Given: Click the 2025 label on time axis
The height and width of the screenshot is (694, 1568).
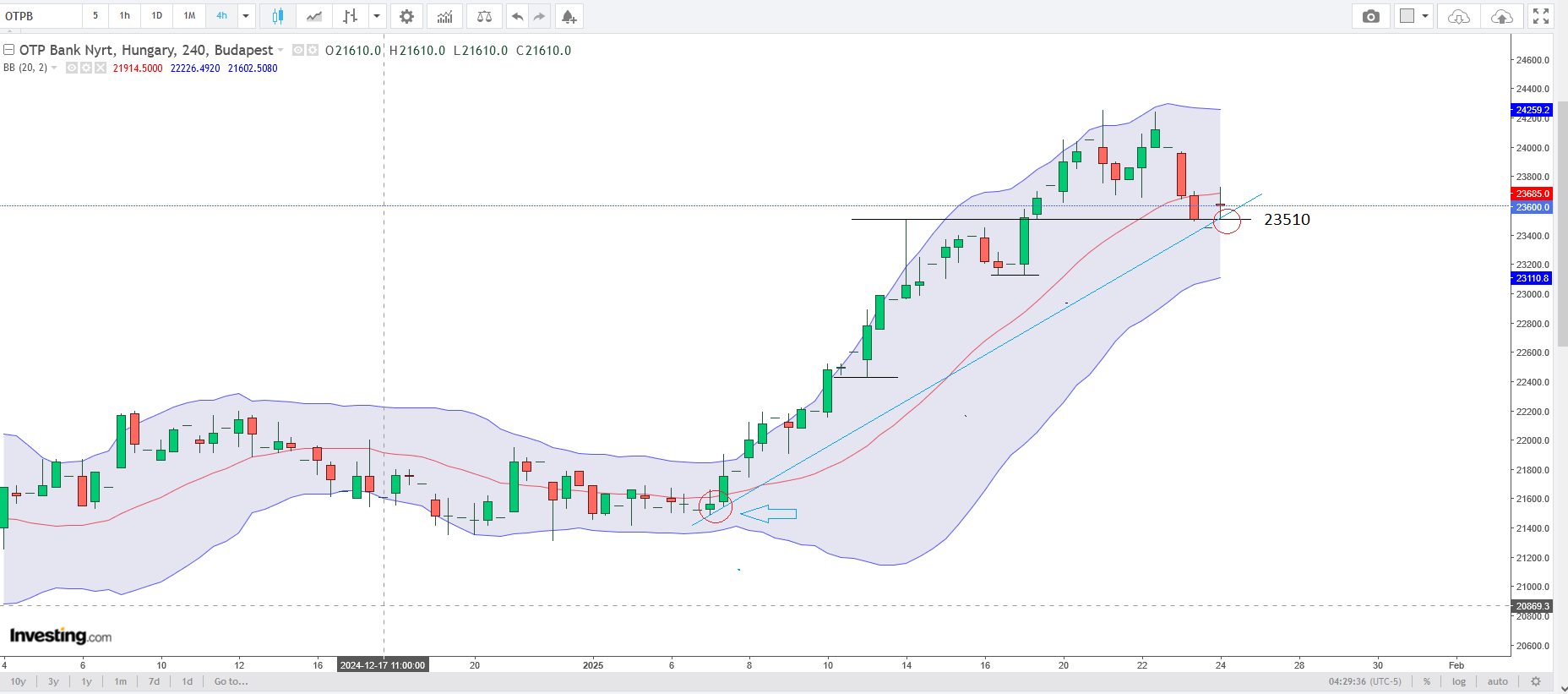Looking at the screenshot, I should click(593, 665).
